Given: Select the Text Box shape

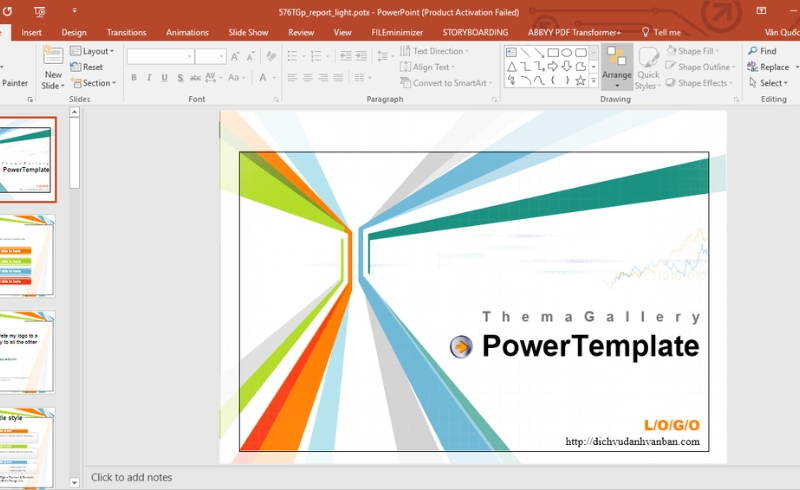Looking at the screenshot, I should [x=511, y=53].
